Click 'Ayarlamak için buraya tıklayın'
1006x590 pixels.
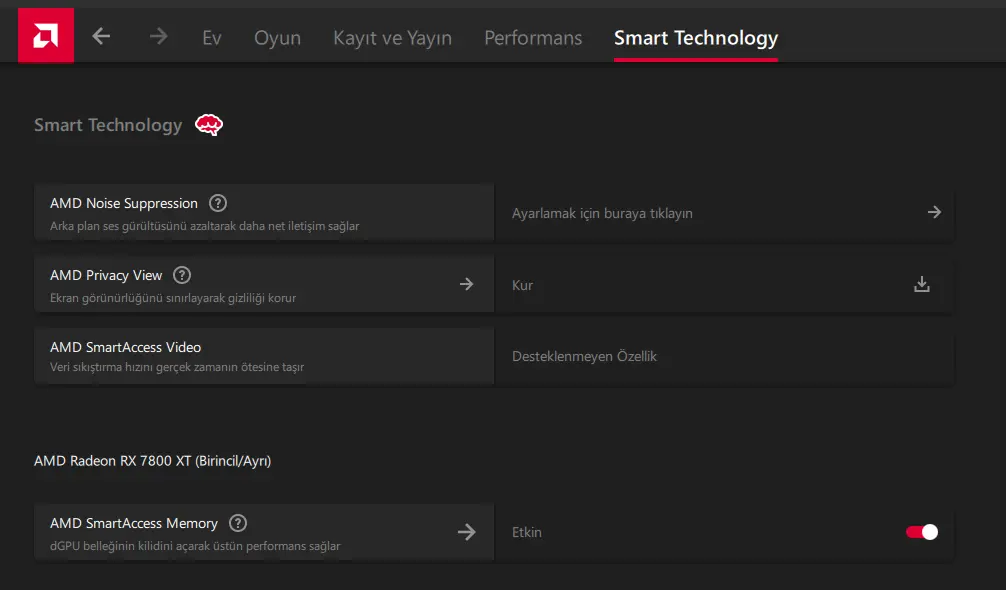tap(602, 214)
